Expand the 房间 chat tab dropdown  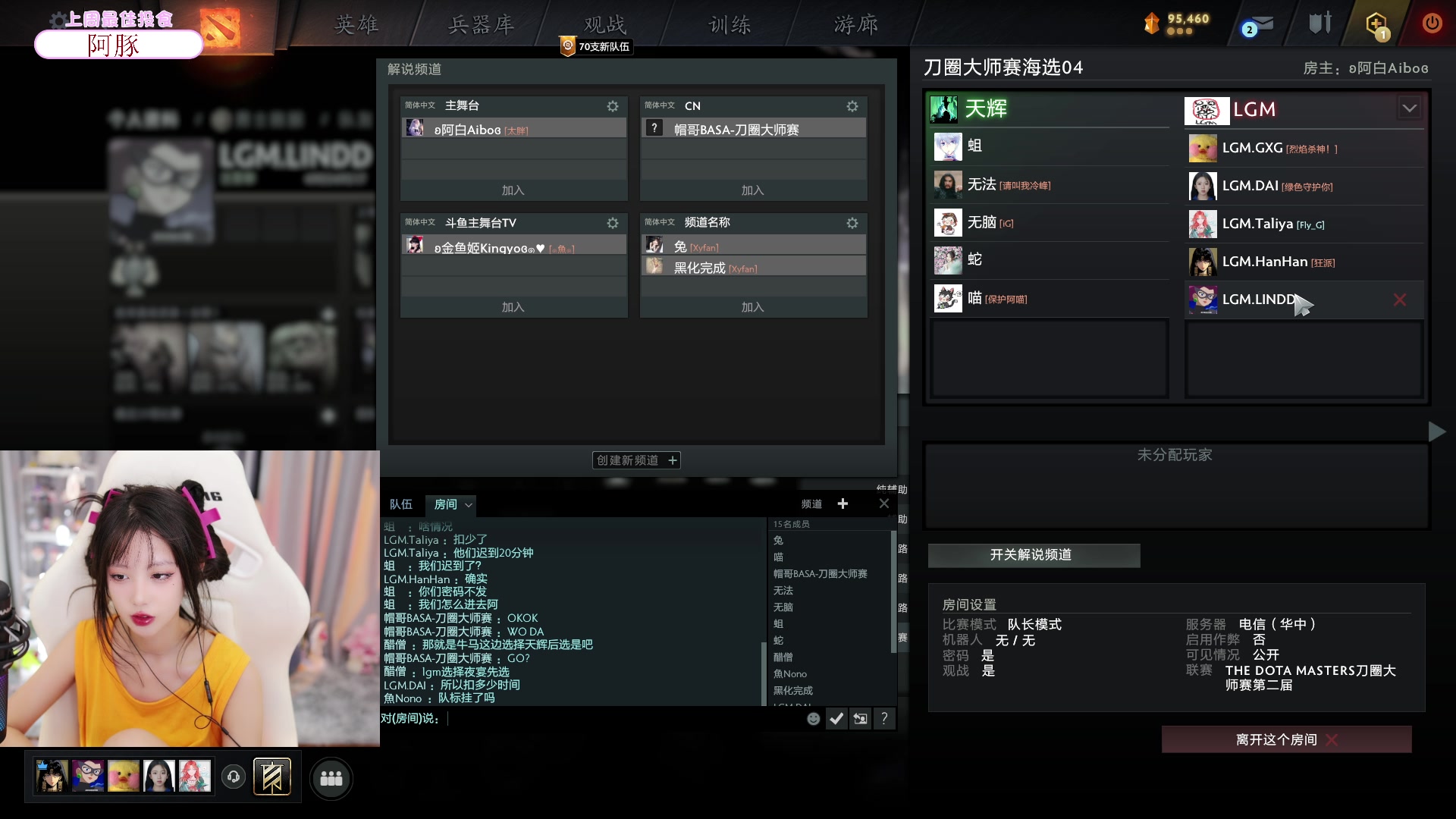point(469,505)
